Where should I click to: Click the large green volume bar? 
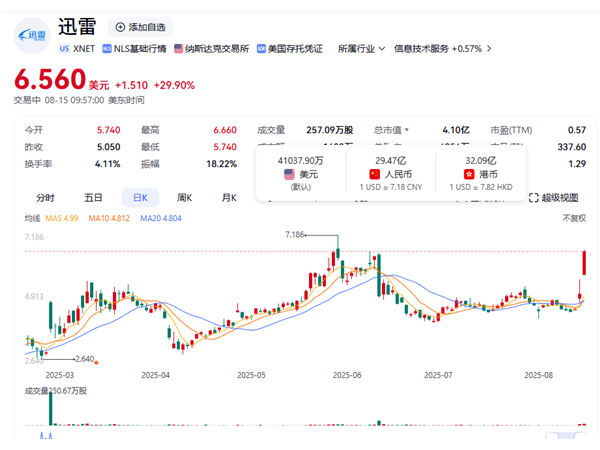click(x=51, y=409)
